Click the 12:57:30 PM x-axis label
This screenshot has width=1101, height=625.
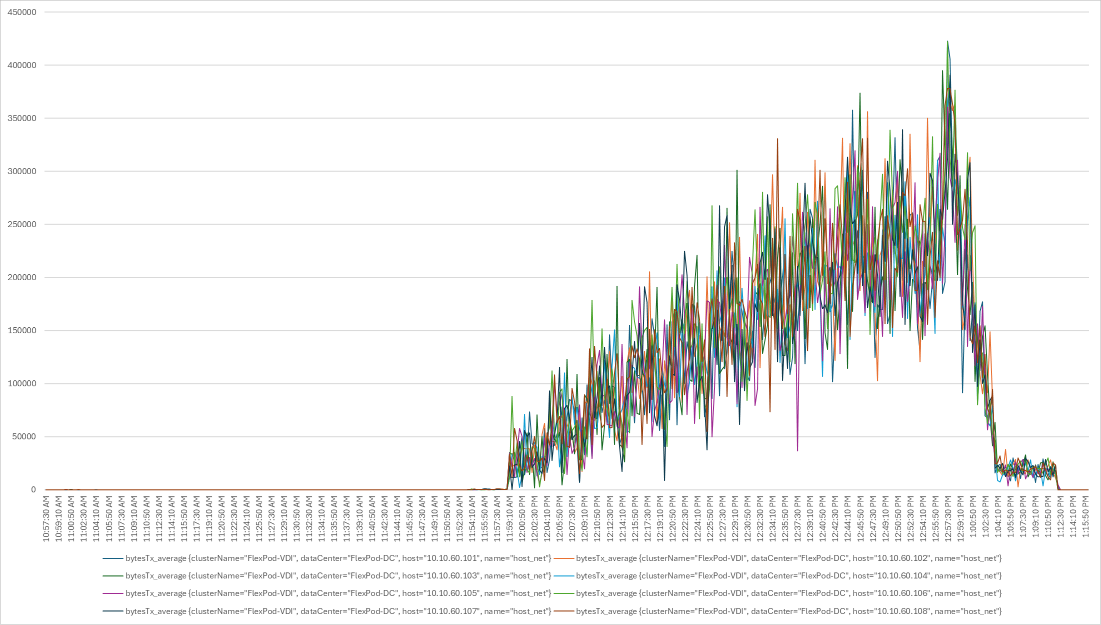(x=949, y=518)
